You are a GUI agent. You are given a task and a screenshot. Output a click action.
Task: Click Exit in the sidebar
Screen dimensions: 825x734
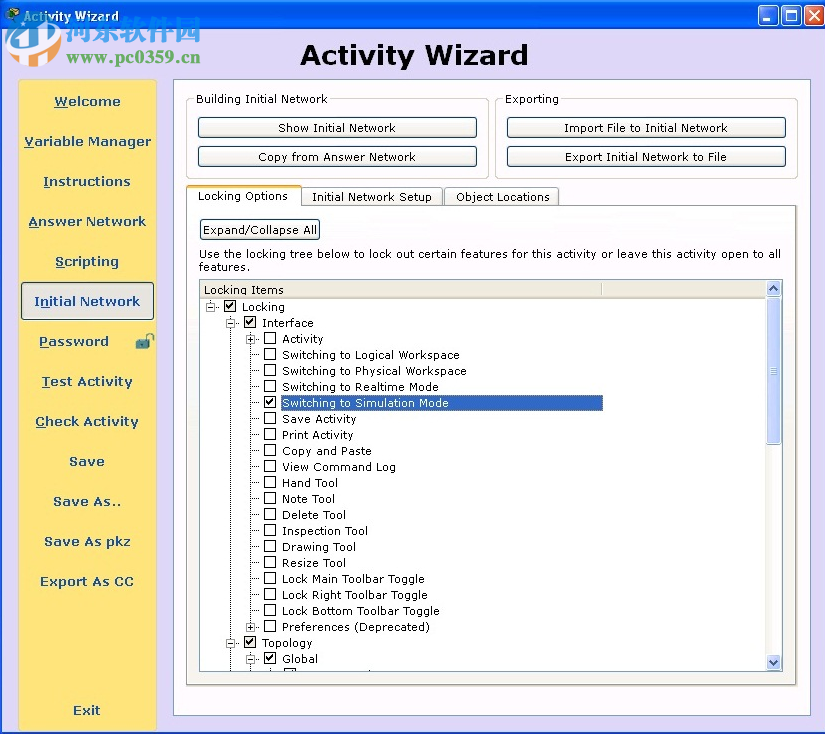pyautogui.click(x=87, y=710)
